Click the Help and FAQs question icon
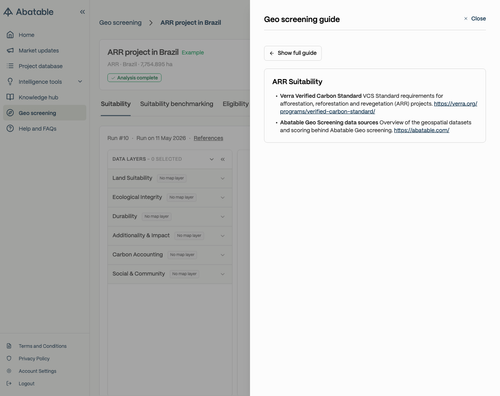The height and width of the screenshot is (396, 500). (10, 128)
